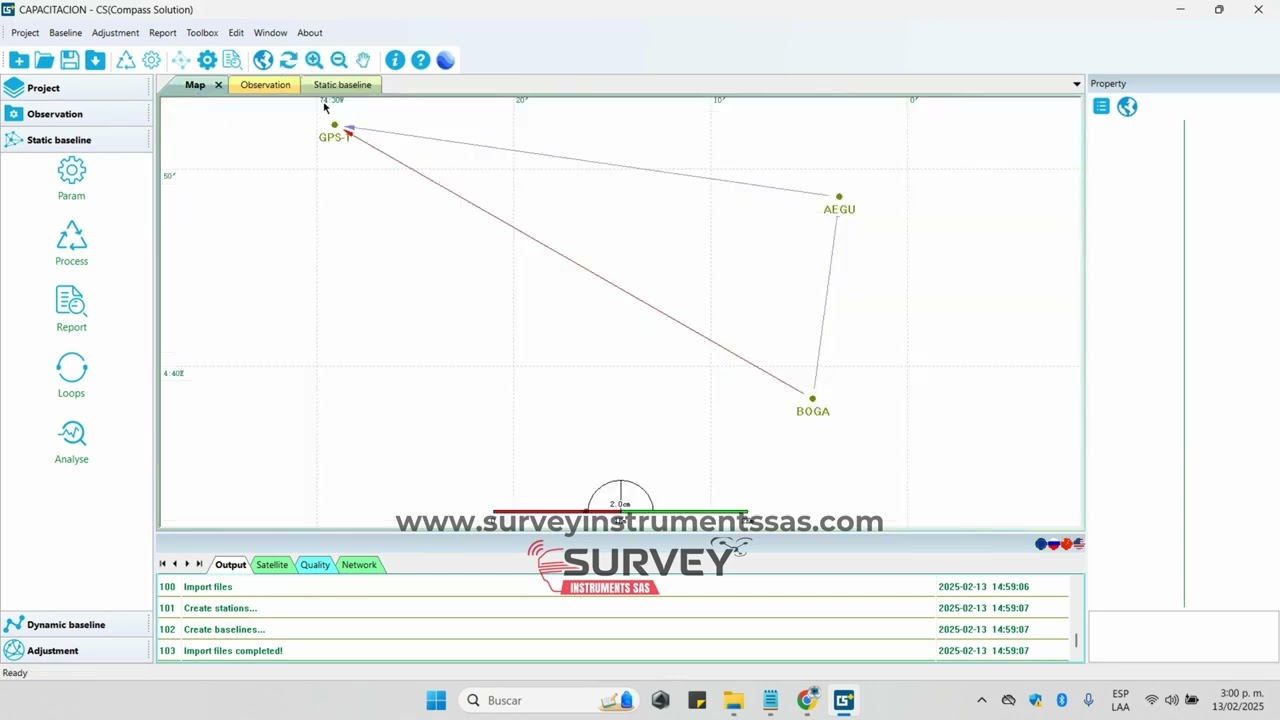Close the Map tab
Image resolution: width=1280 pixels, height=720 pixels.
(x=218, y=85)
